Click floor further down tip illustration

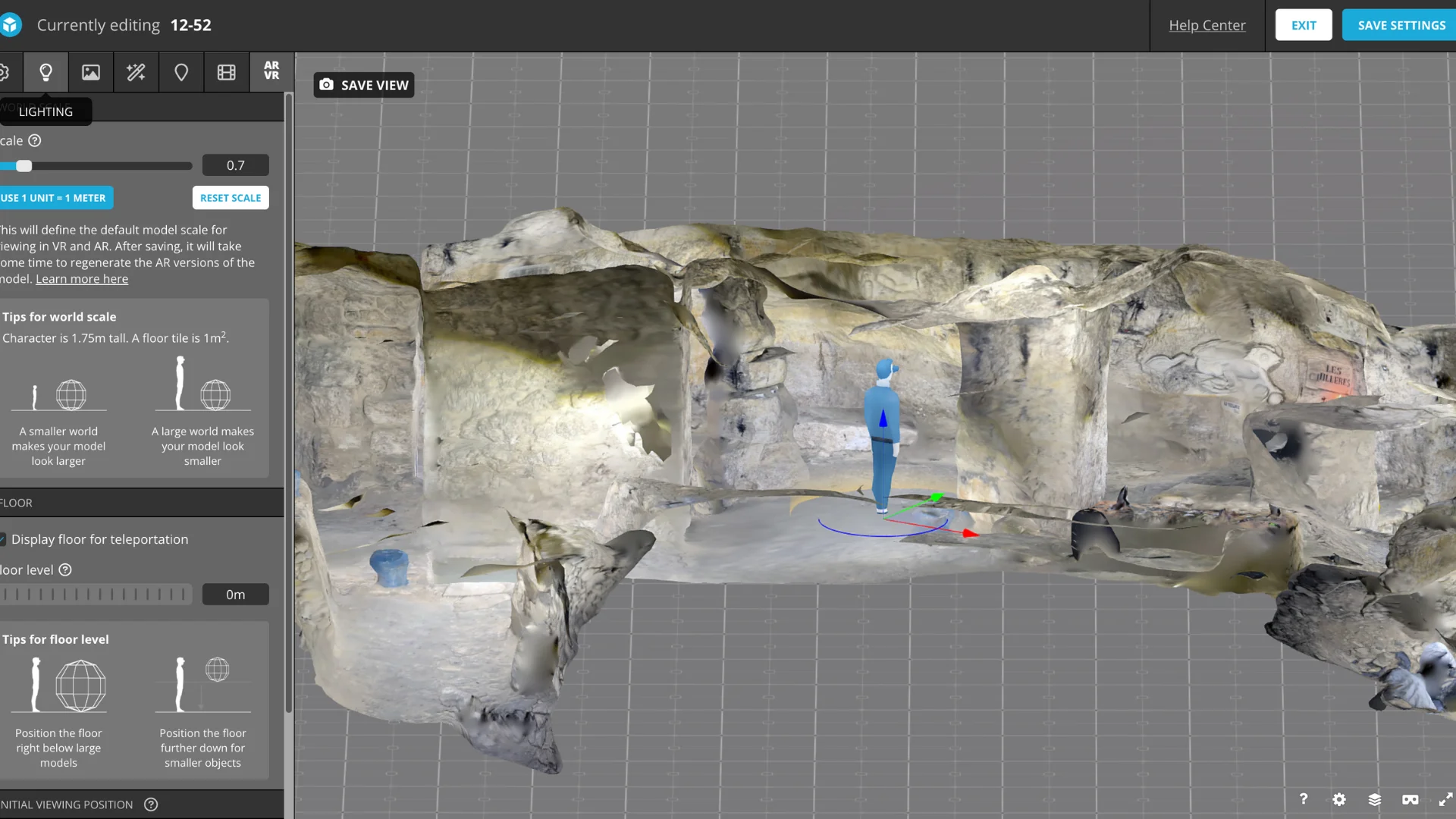(x=202, y=685)
